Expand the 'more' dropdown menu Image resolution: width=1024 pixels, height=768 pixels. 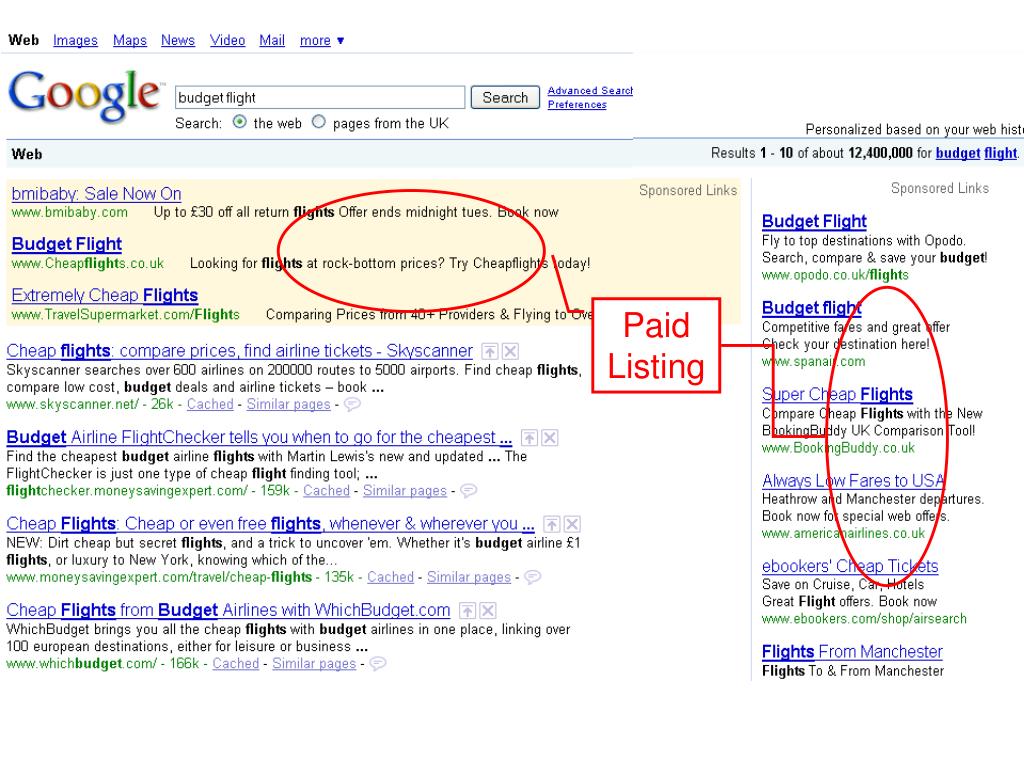(322, 40)
